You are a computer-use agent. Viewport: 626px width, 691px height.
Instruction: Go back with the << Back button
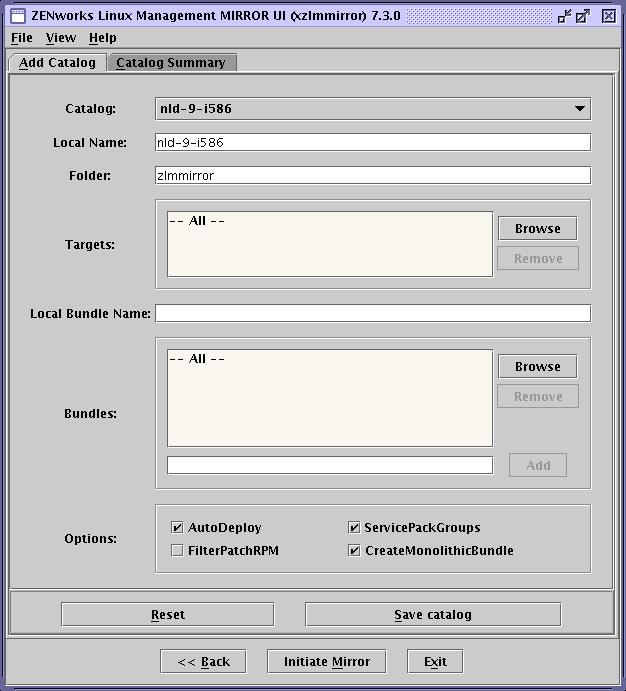(x=203, y=661)
